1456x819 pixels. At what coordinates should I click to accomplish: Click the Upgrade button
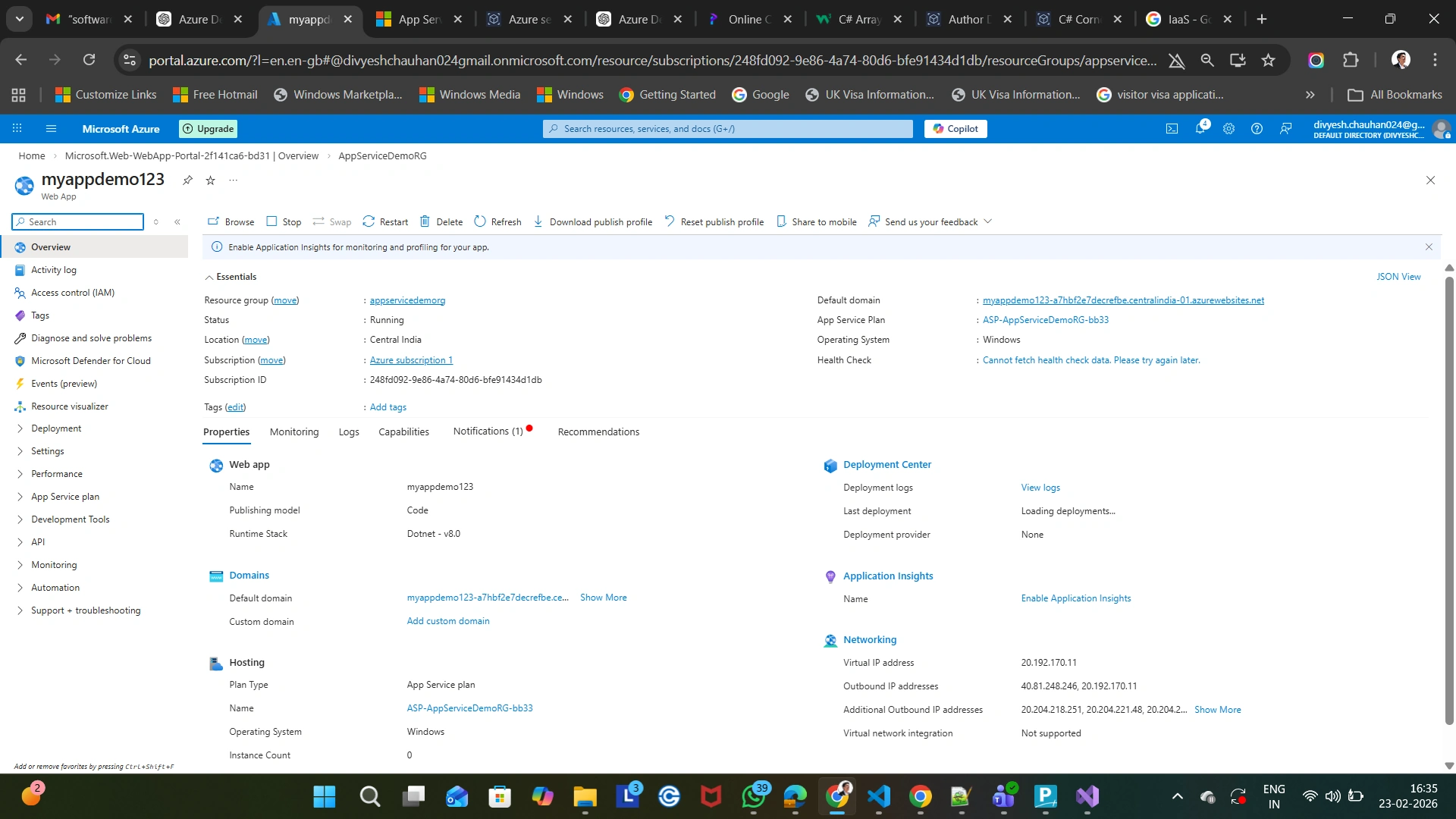tap(209, 129)
